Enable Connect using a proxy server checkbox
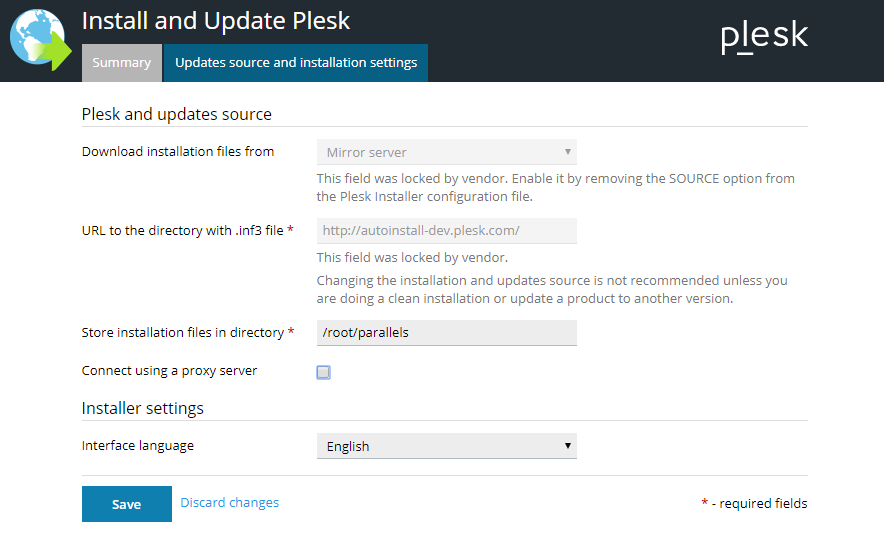The image size is (884, 538). [324, 372]
